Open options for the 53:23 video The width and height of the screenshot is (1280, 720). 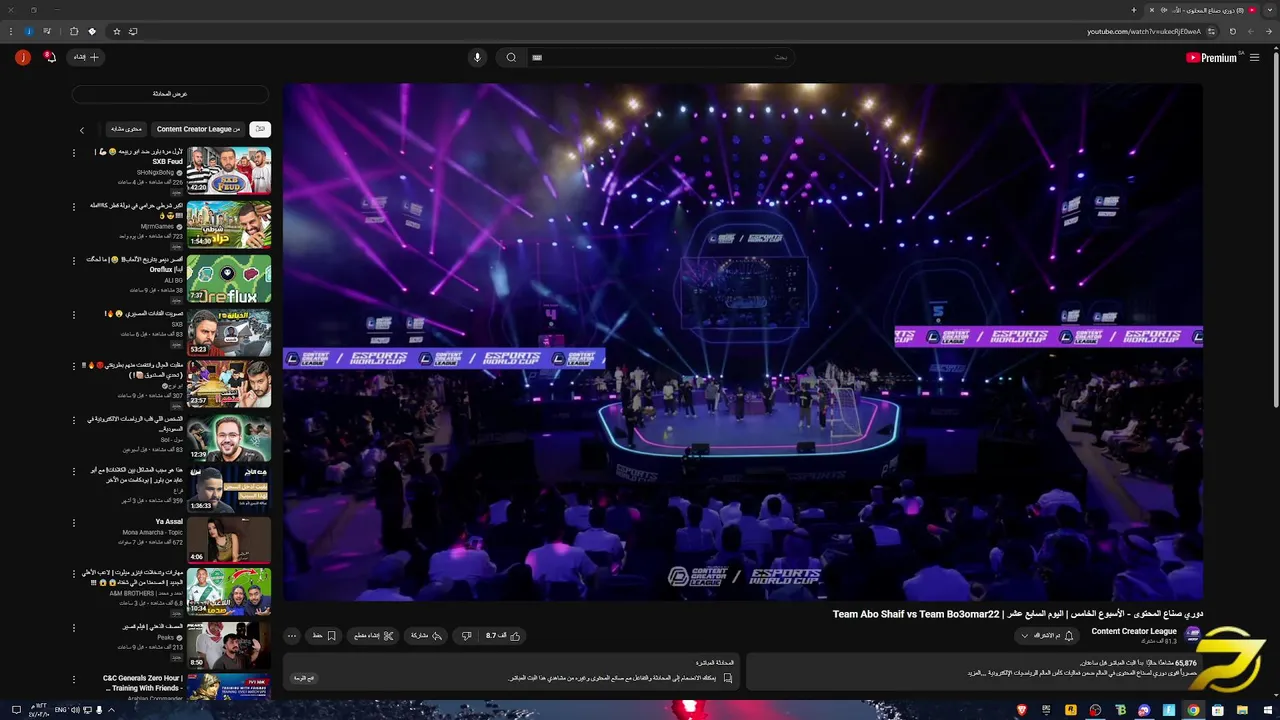pos(74,315)
